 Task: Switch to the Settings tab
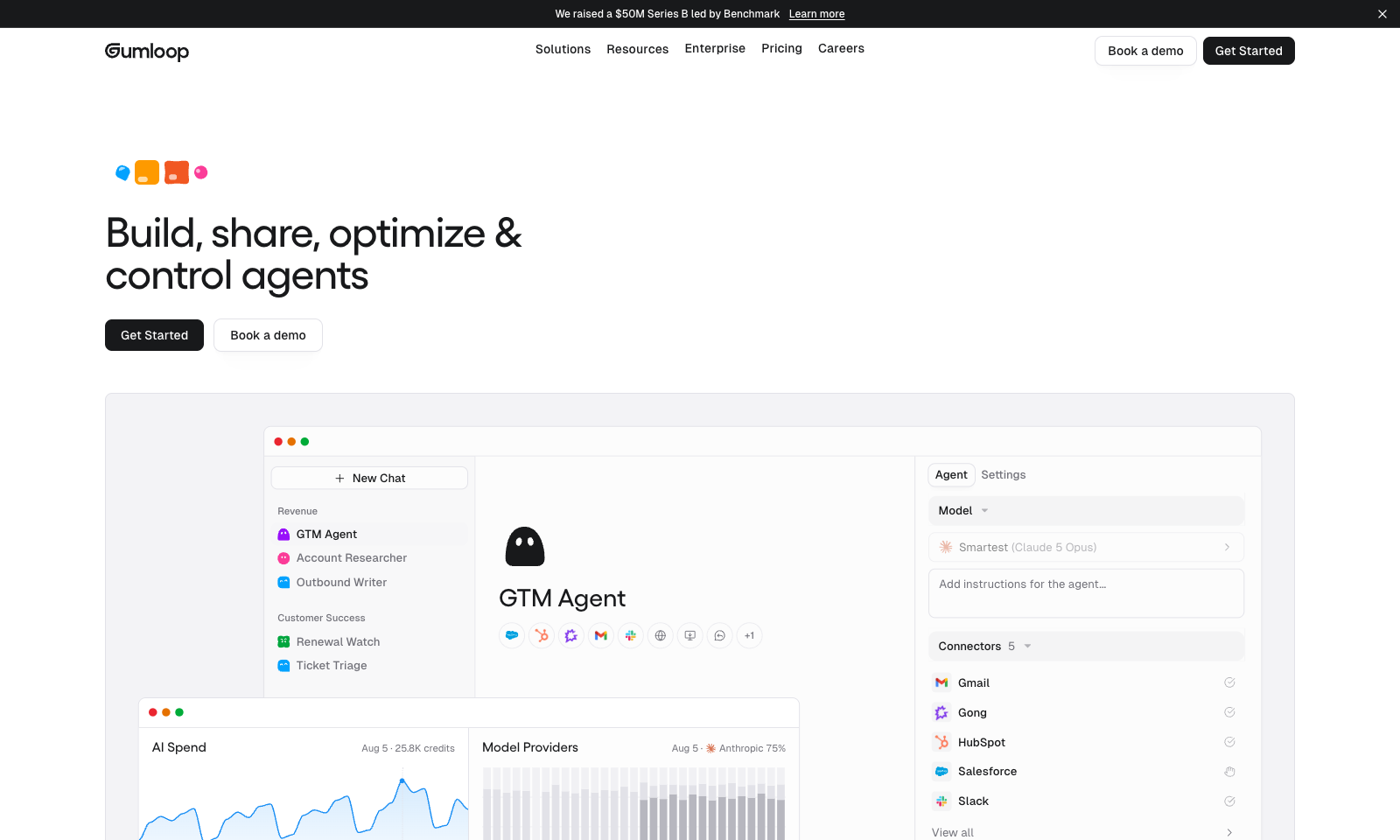[1003, 474]
